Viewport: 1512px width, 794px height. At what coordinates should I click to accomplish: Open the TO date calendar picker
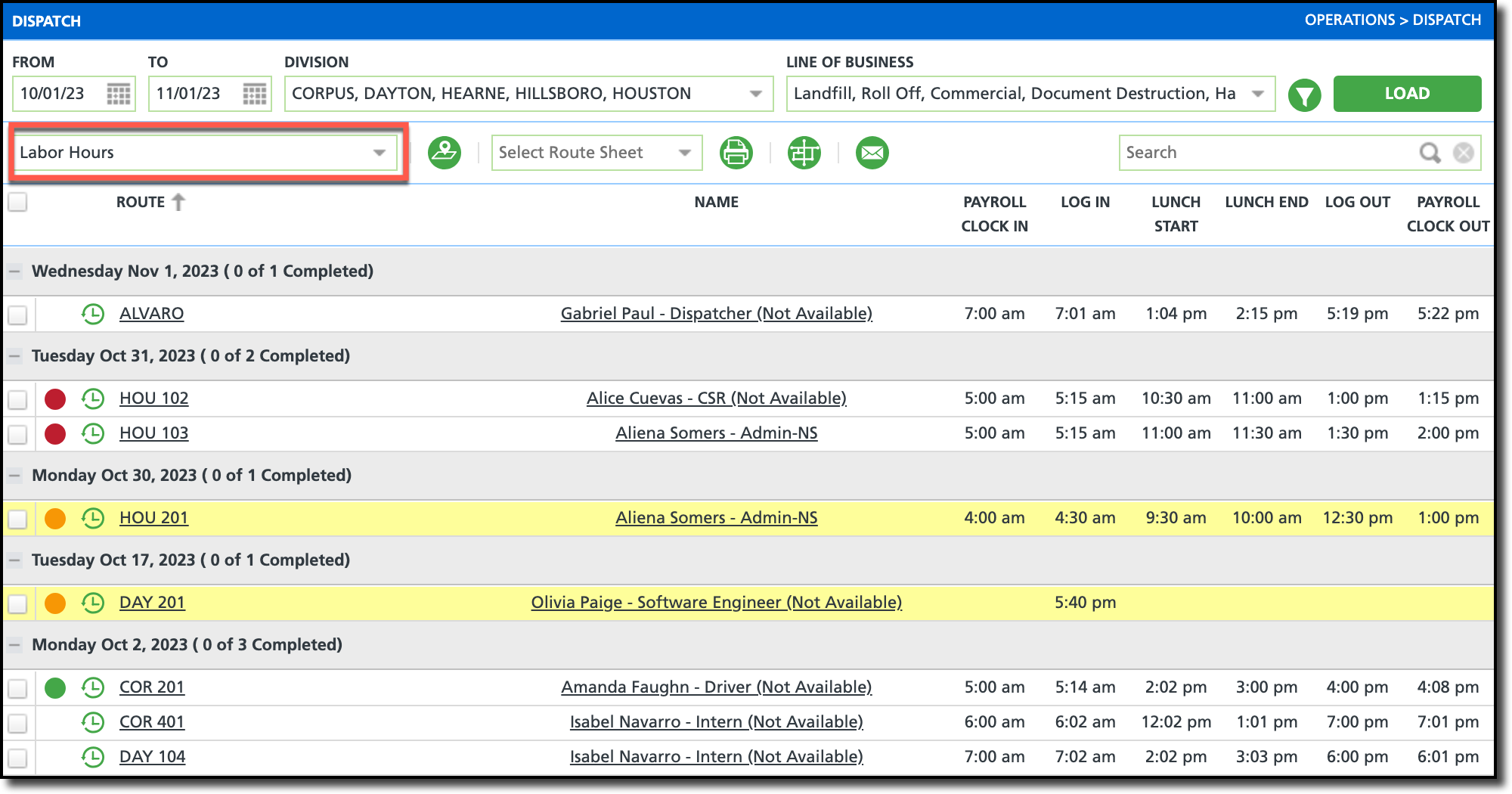[255, 95]
